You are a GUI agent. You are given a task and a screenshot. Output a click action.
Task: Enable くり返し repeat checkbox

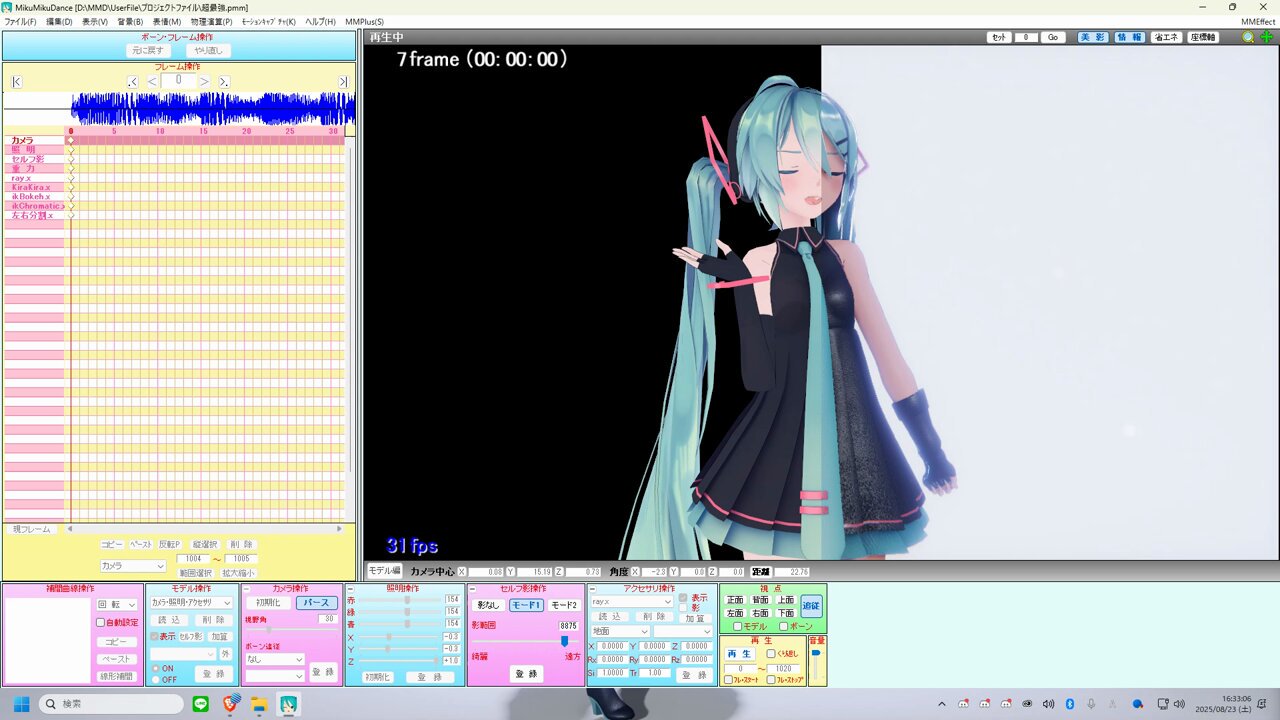pos(770,653)
